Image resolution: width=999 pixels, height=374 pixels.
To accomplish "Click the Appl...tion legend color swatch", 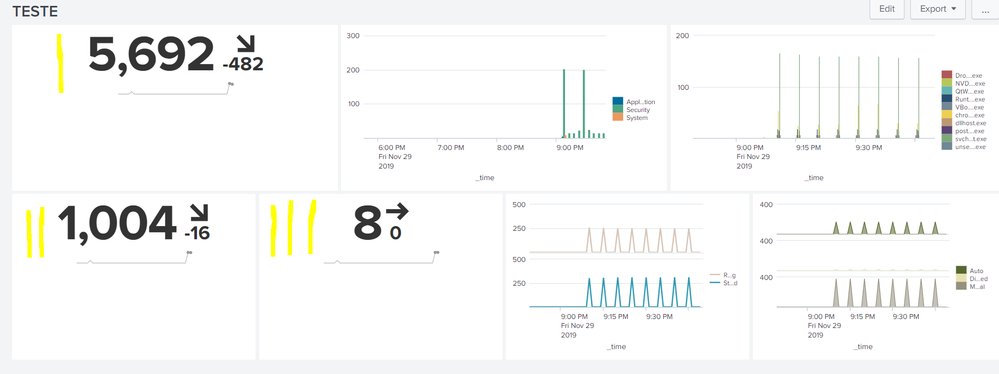I will (x=617, y=101).
